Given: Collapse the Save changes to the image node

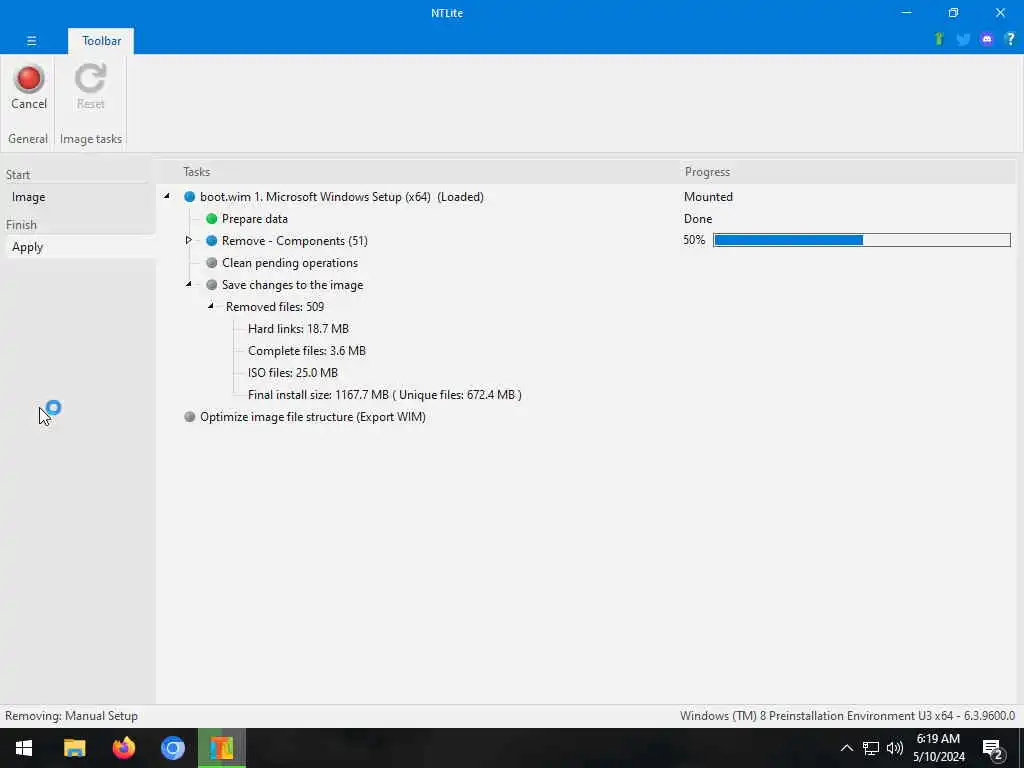Looking at the screenshot, I should [189, 284].
